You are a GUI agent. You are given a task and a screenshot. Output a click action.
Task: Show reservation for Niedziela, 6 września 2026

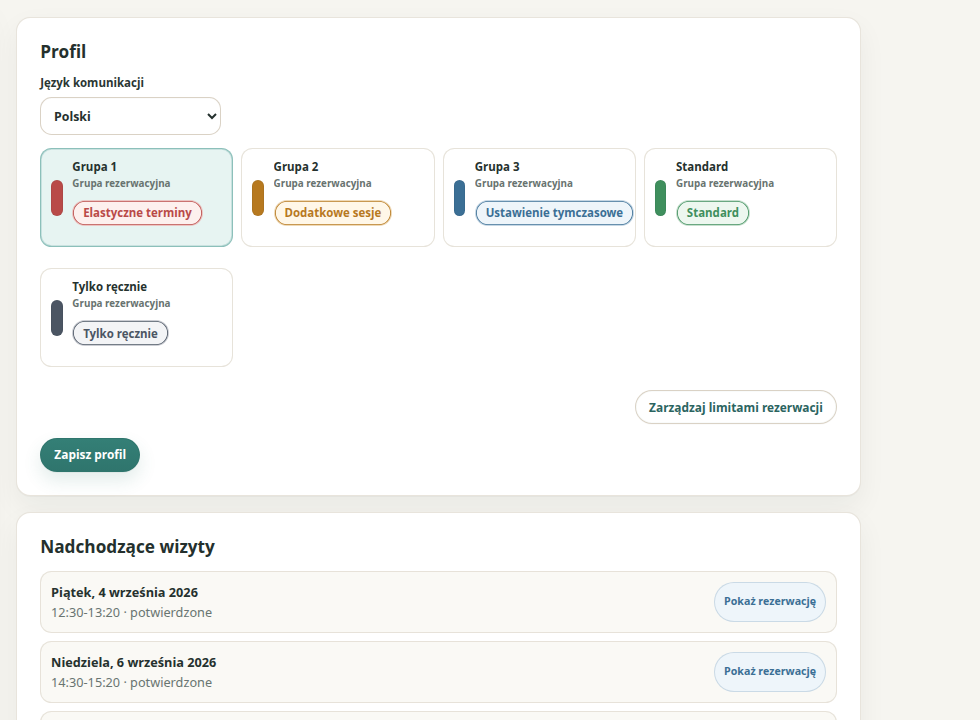[770, 672]
